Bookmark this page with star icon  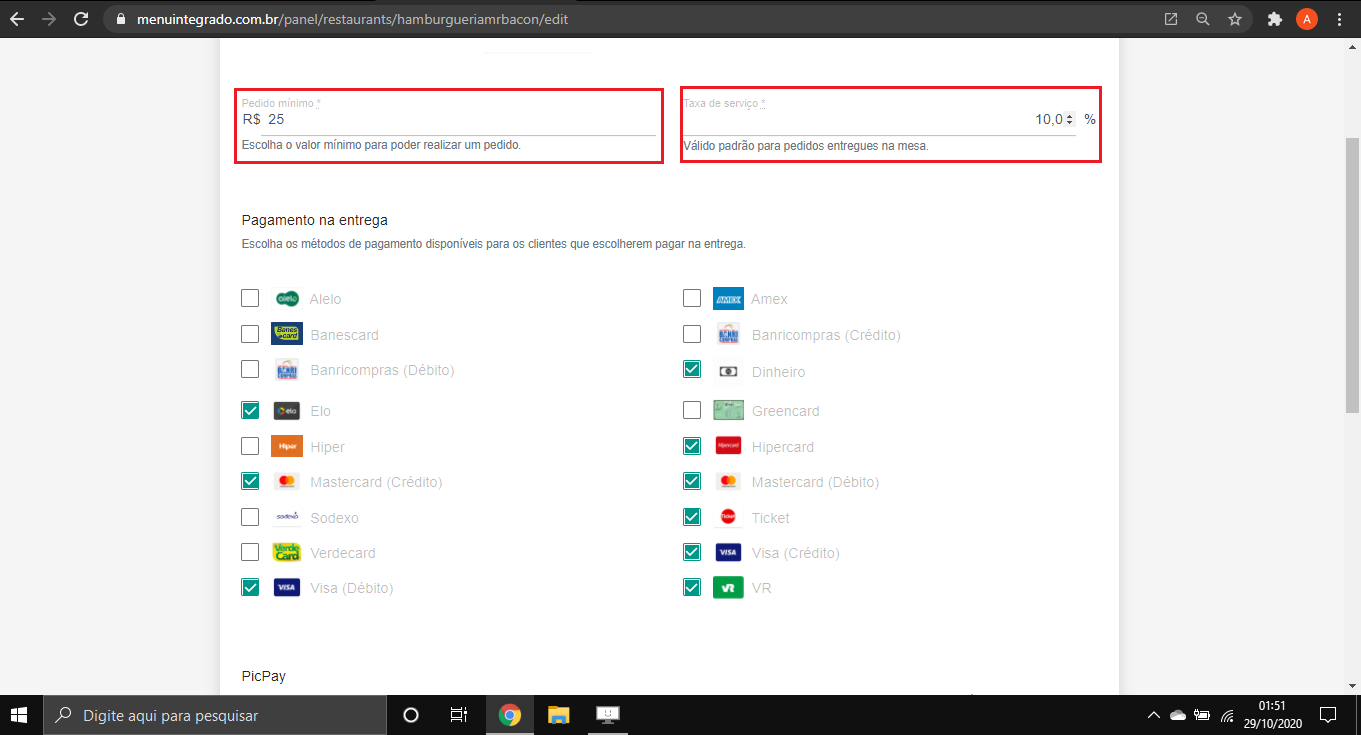click(1235, 19)
